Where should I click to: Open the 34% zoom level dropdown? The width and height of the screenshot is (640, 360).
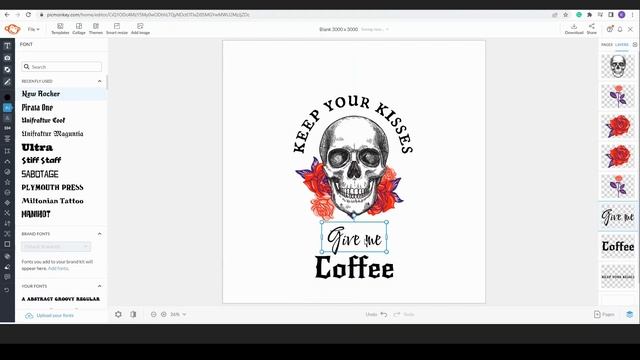(178, 314)
